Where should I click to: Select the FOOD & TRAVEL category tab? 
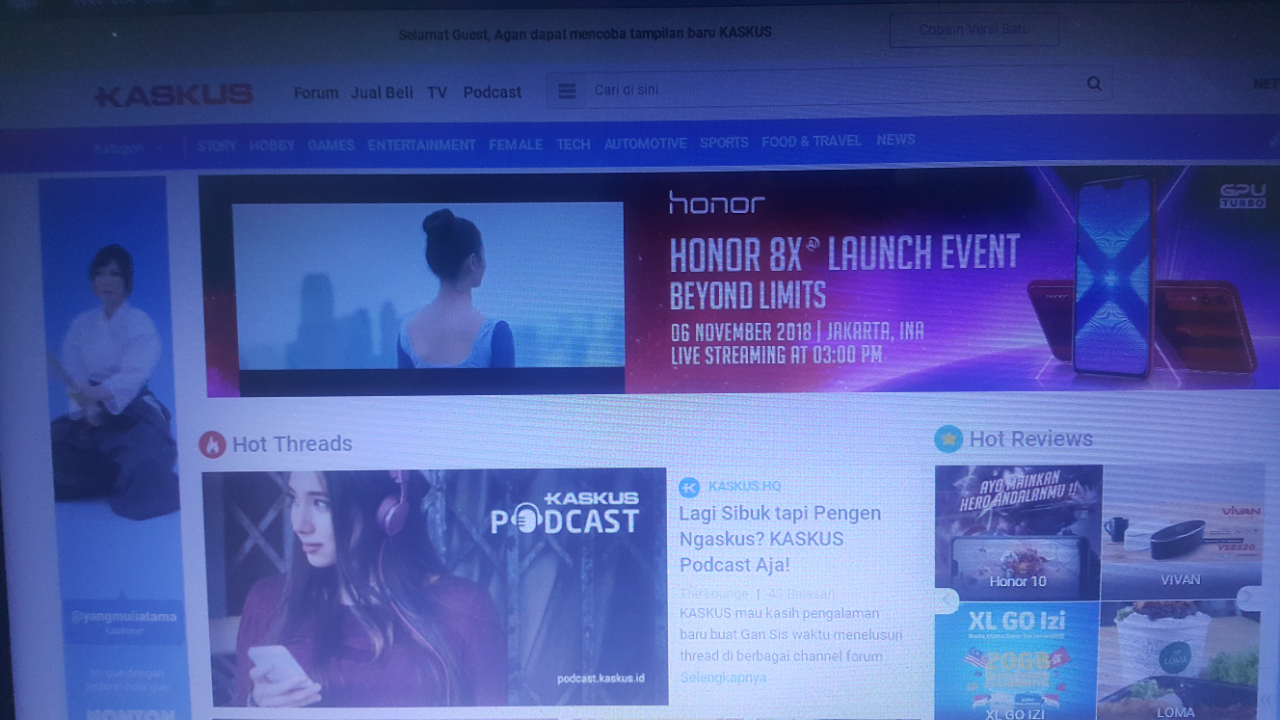pyautogui.click(x=811, y=142)
